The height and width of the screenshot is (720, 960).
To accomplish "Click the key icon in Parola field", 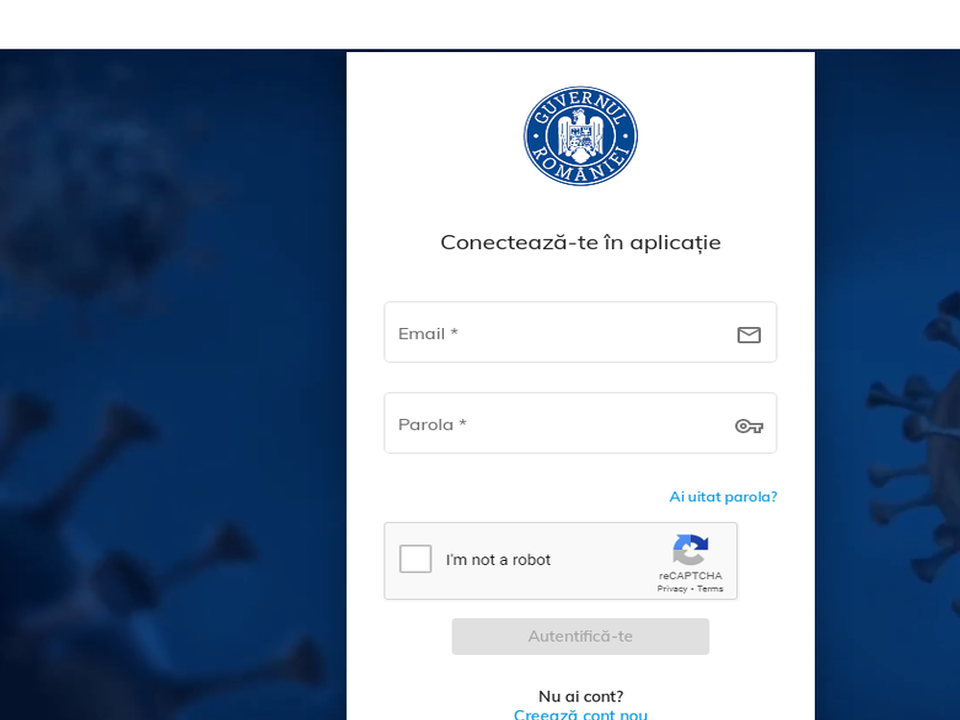I will (749, 426).
